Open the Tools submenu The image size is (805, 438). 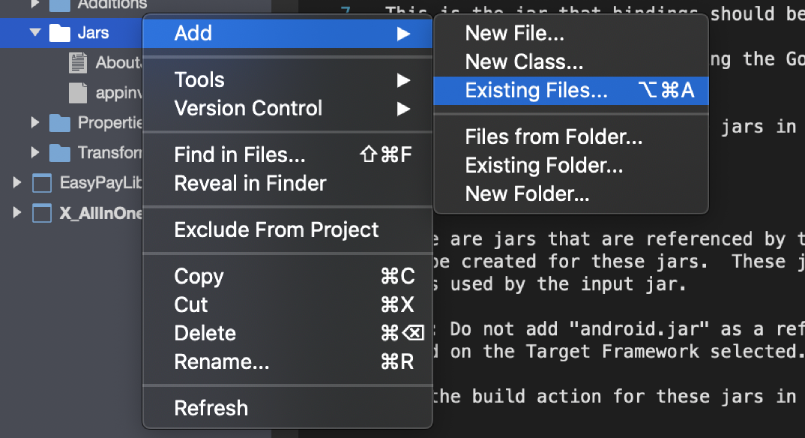pos(288,80)
